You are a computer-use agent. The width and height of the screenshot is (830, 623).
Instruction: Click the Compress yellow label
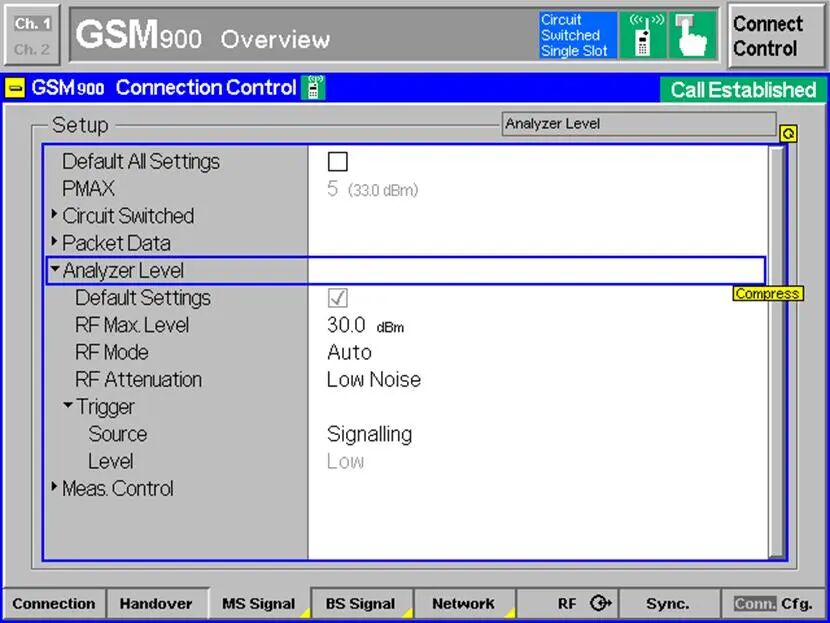point(768,294)
